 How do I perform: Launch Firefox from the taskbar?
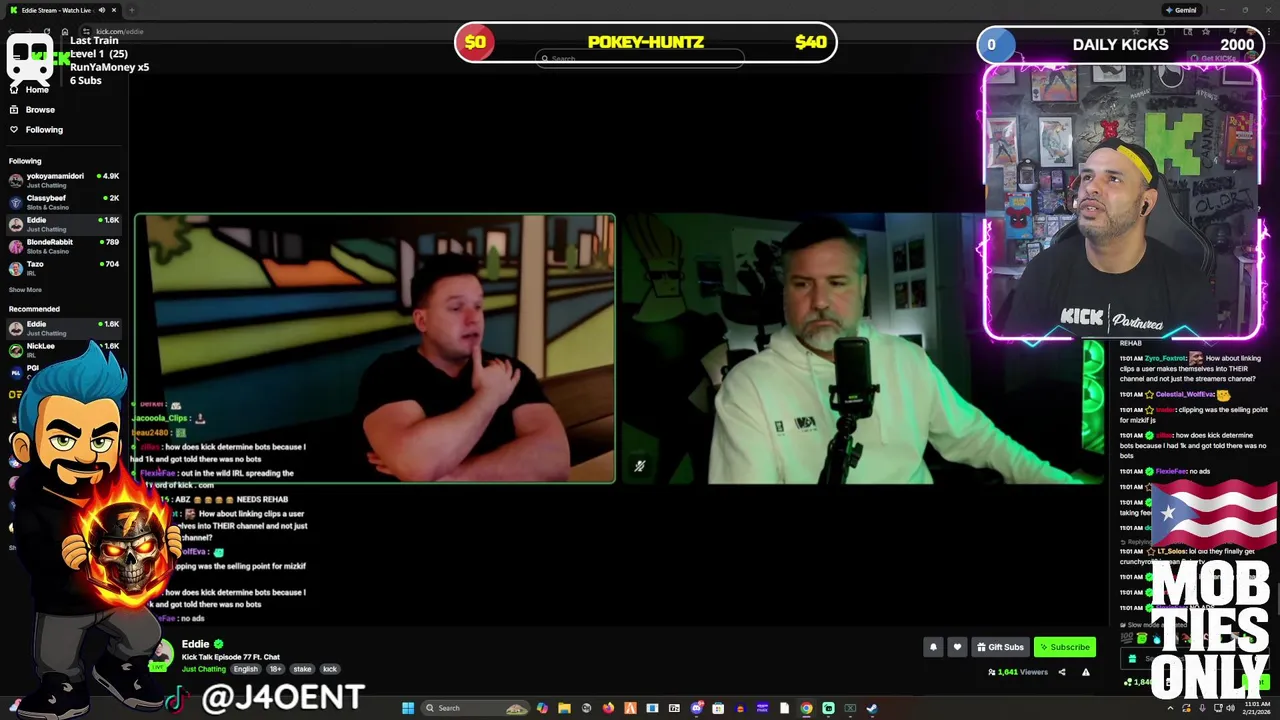pyautogui.click(x=608, y=708)
